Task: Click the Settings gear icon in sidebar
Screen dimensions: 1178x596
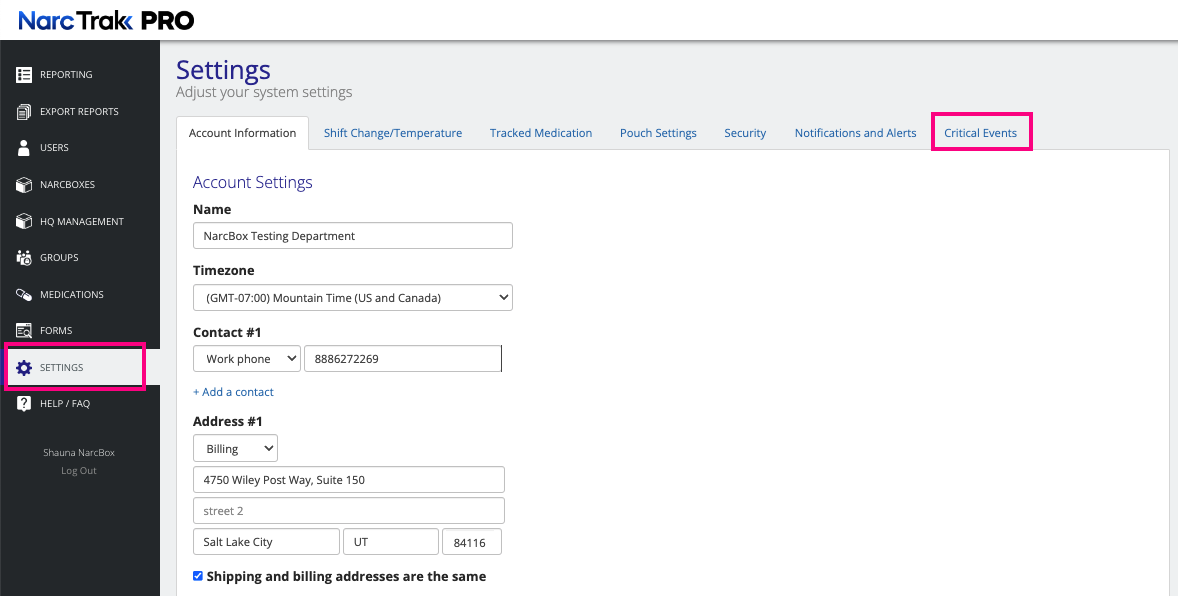Action: coord(24,368)
